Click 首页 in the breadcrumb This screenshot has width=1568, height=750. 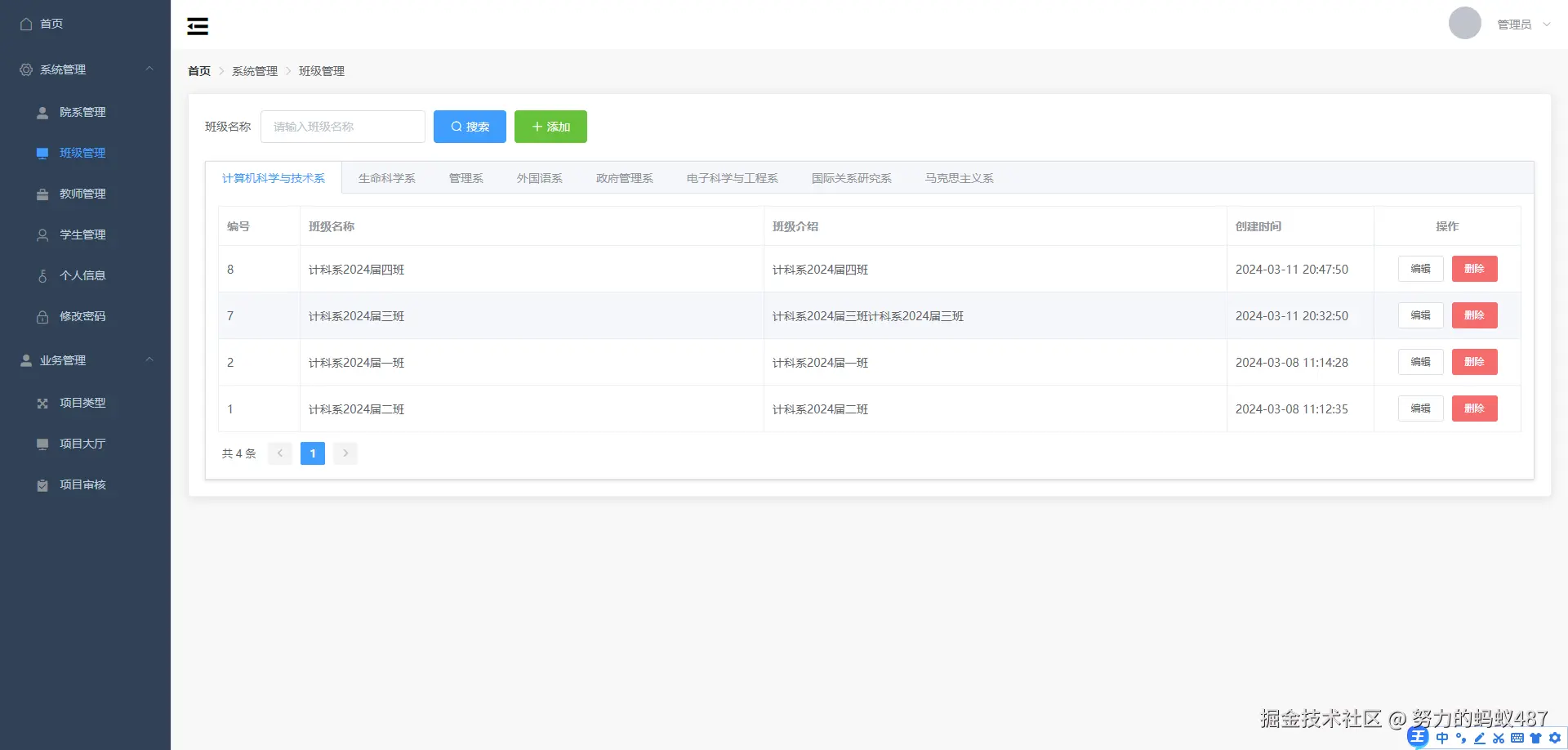pos(199,71)
